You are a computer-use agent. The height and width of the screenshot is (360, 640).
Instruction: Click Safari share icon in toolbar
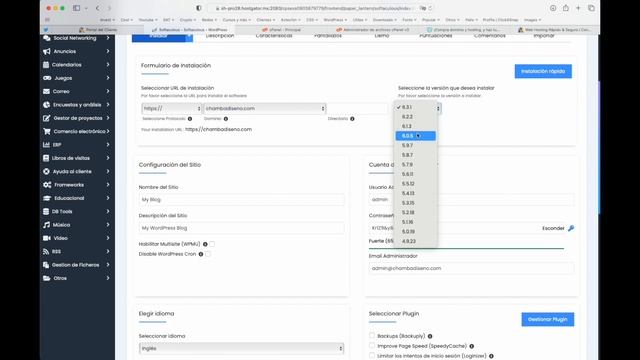pyautogui.click(x=566, y=8)
